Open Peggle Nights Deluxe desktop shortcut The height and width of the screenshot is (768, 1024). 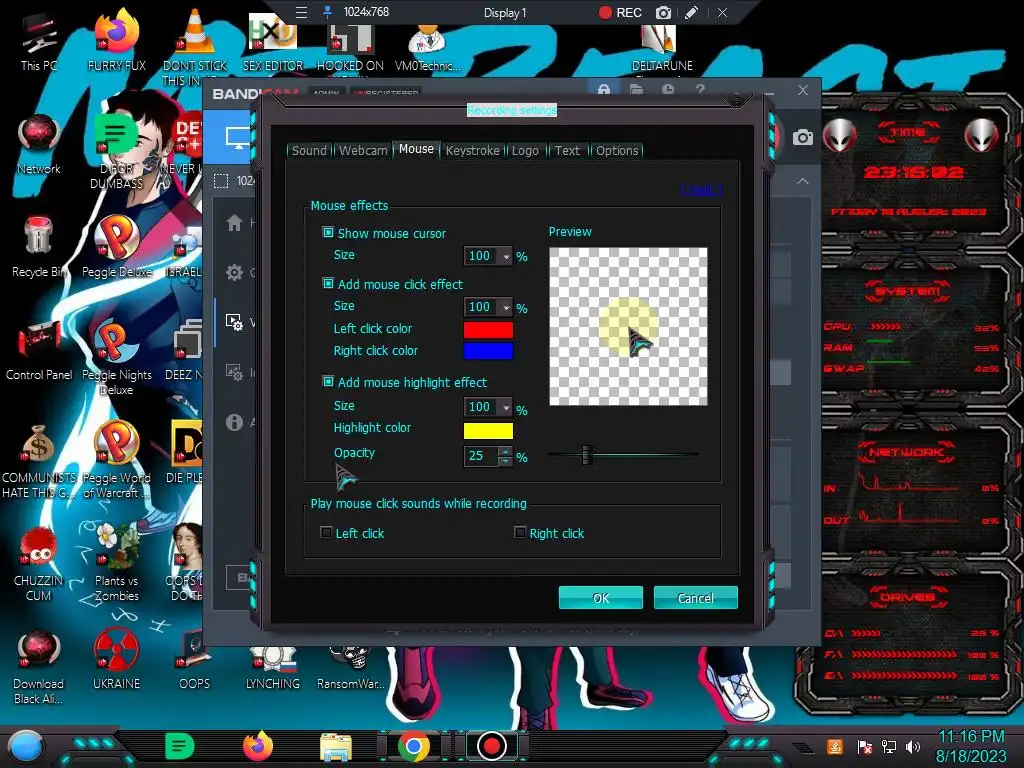(116, 358)
